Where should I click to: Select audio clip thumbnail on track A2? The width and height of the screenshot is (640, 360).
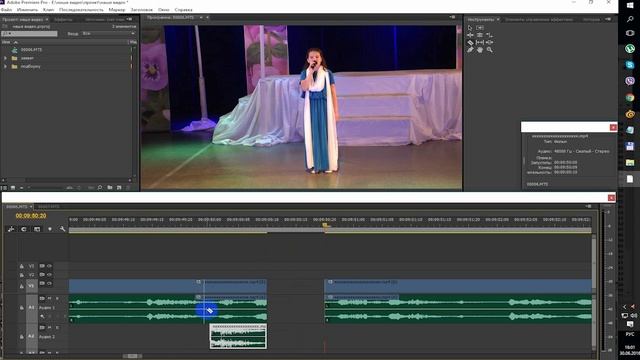pos(238,336)
